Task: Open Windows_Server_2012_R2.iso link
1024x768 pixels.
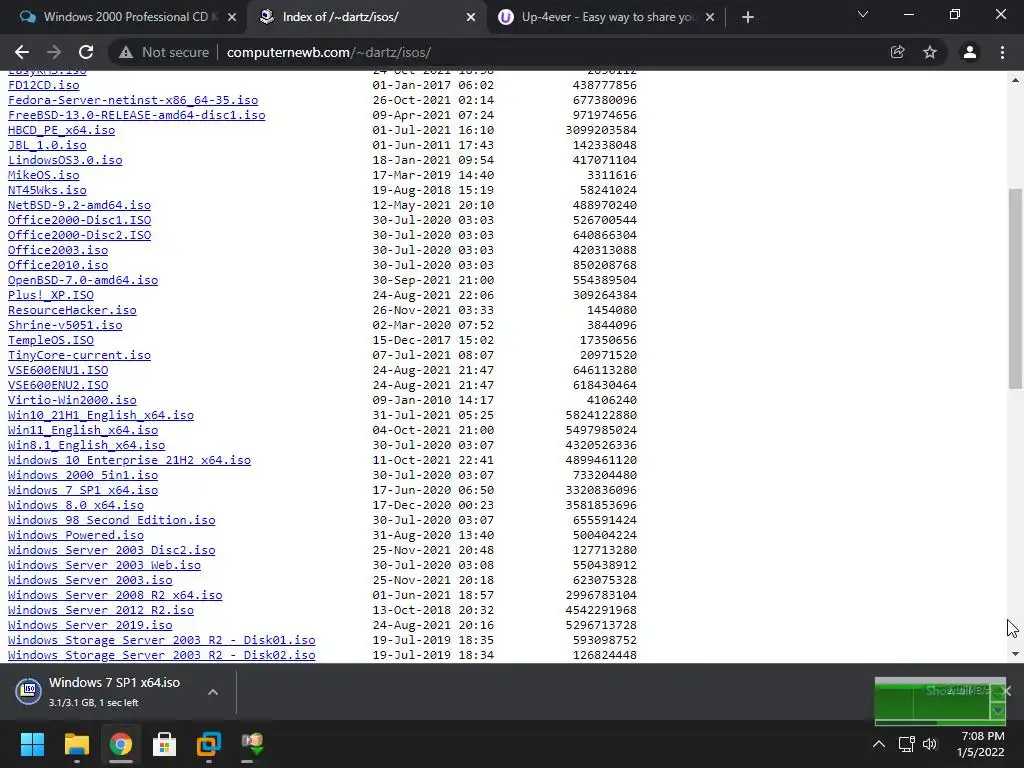Action: pyautogui.click(x=101, y=610)
